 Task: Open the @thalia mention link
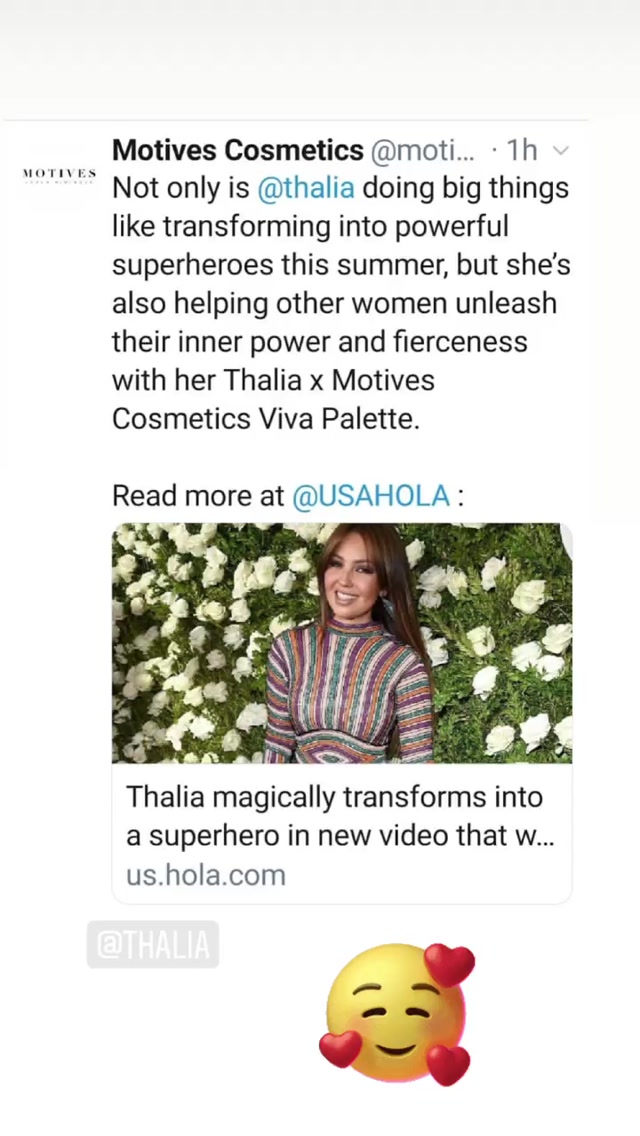tap(306, 188)
